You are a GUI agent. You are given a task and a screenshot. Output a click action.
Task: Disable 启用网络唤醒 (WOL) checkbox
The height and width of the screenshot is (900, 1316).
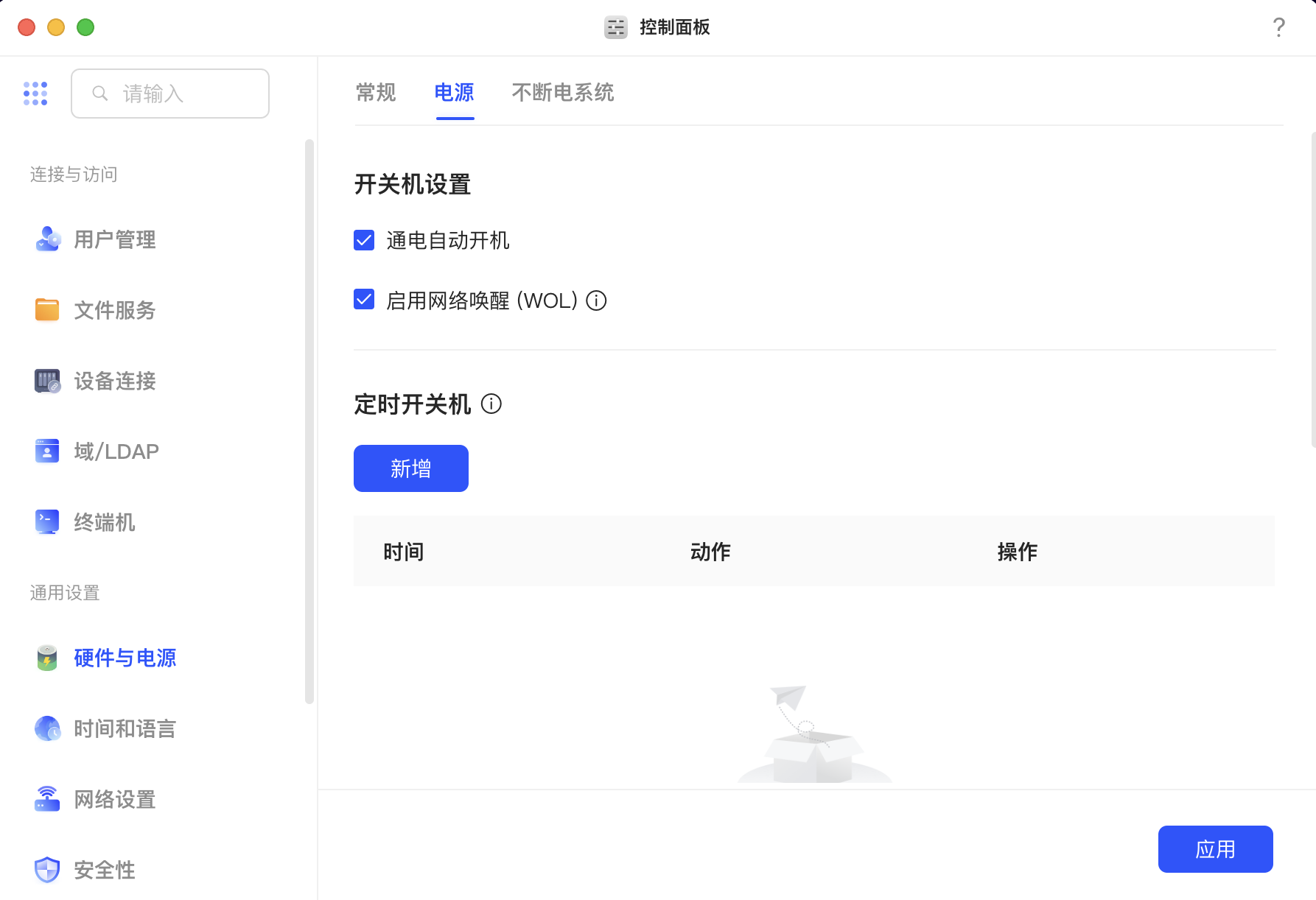tap(363, 299)
